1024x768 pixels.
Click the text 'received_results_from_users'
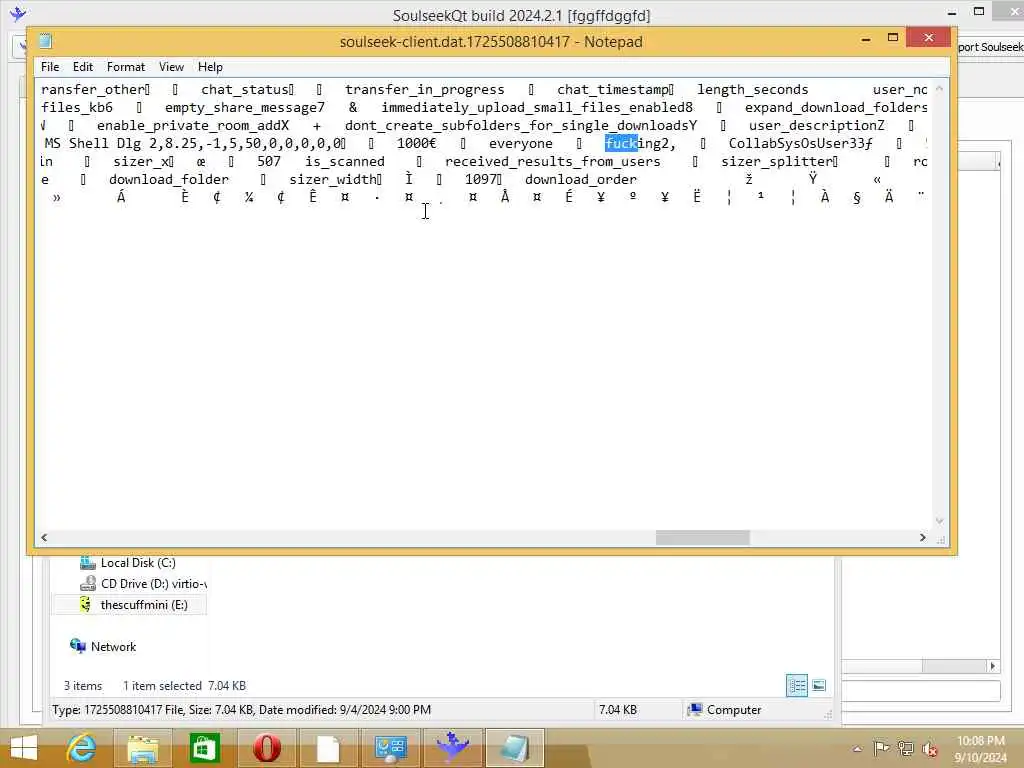click(x=552, y=161)
